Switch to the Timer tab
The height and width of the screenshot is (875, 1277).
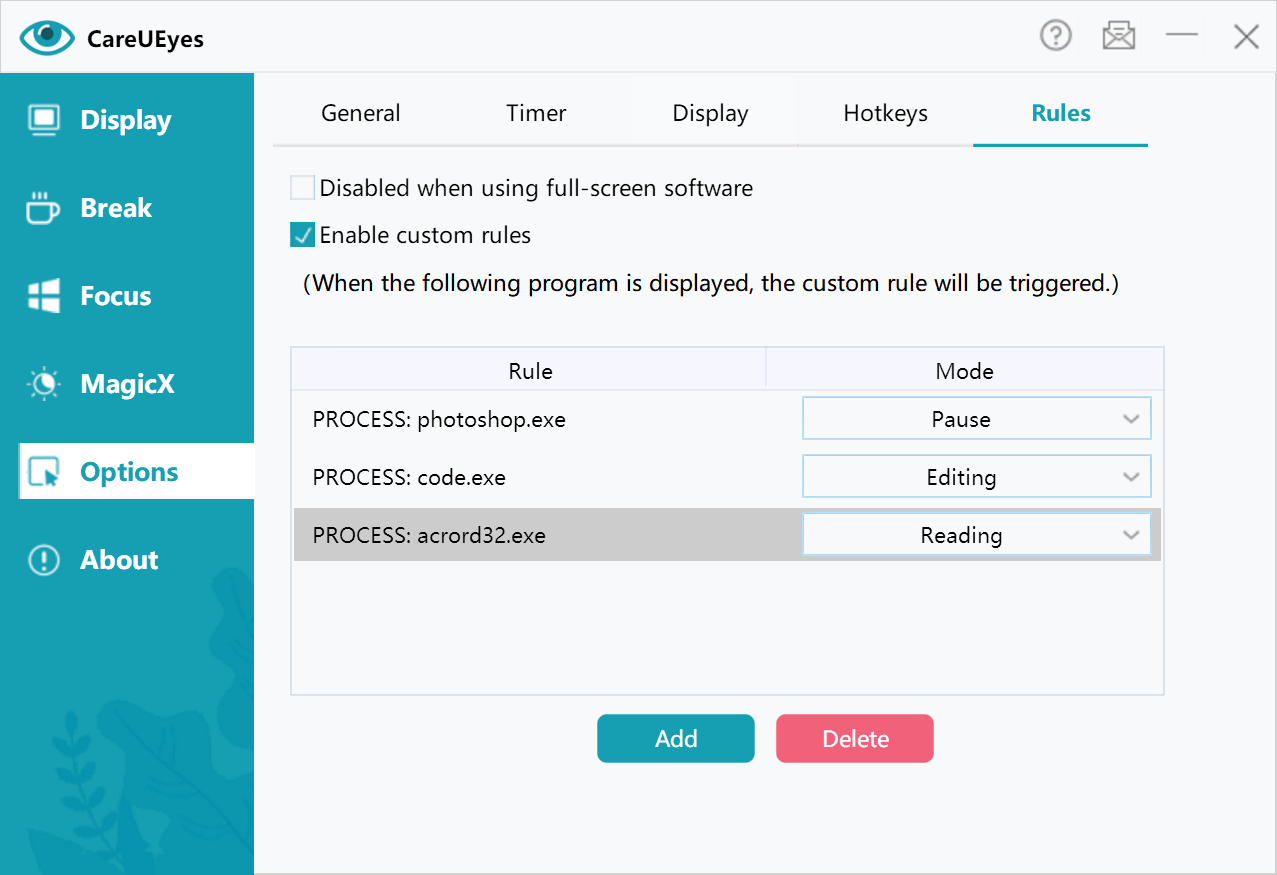click(x=536, y=114)
